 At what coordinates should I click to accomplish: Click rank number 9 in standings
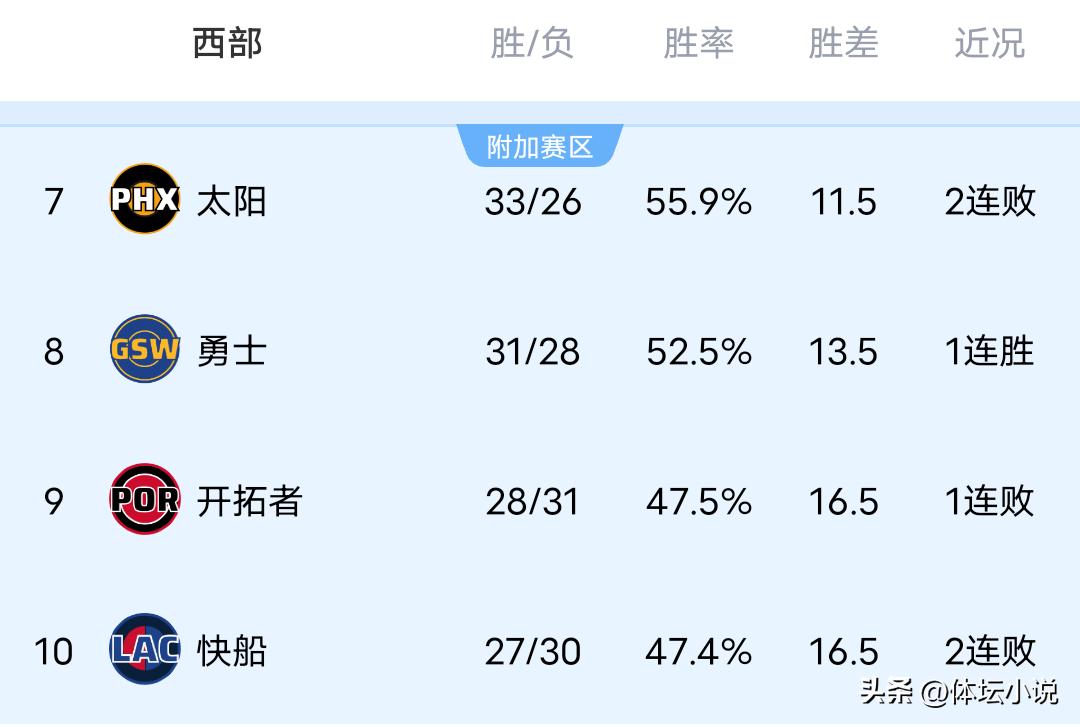tap(54, 501)
